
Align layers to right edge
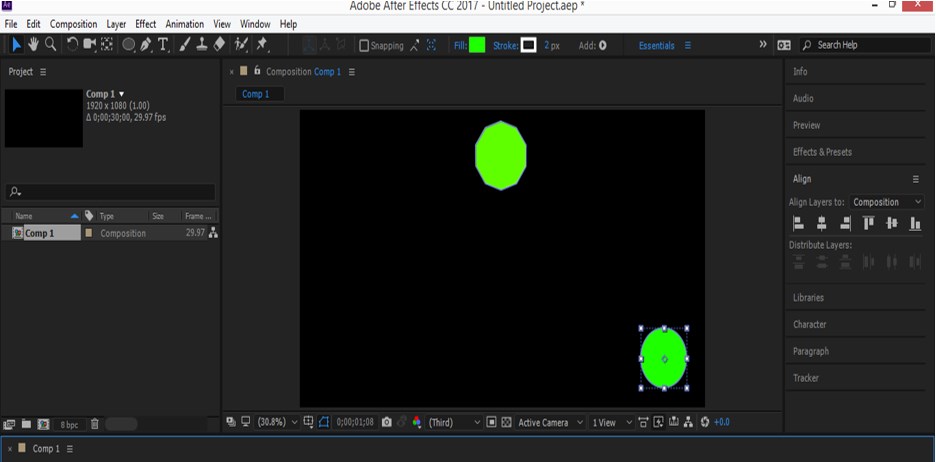(x=845, y=224)
